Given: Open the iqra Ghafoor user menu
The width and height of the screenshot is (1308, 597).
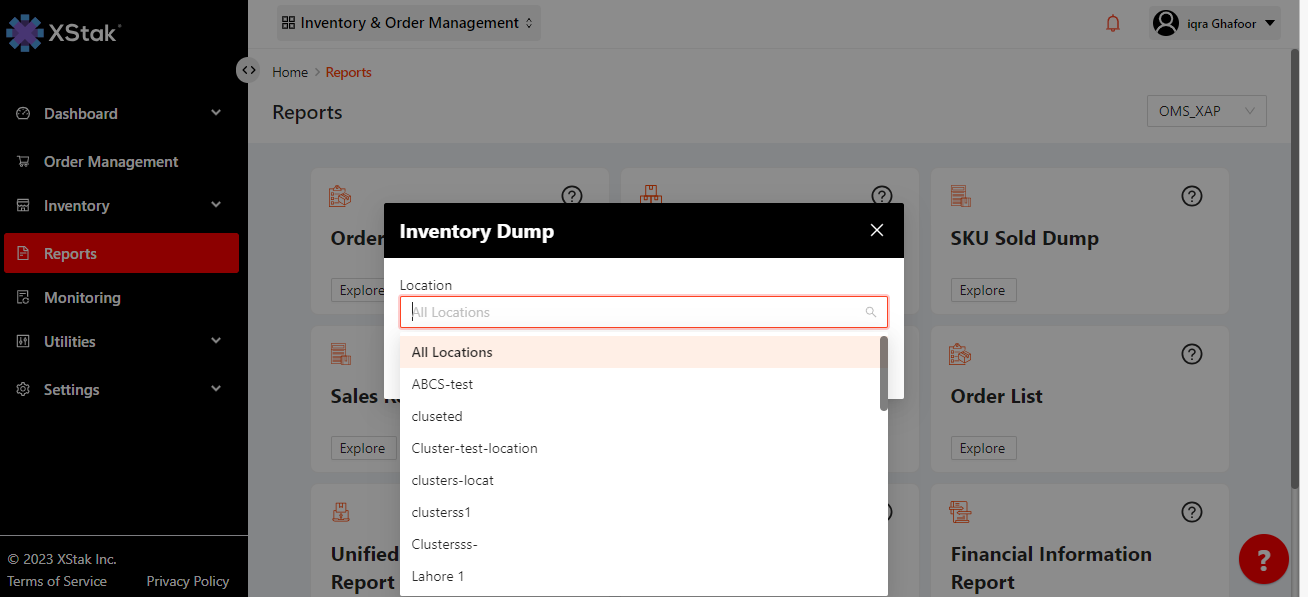Looking at the screenshot, I should [1215, 23].
